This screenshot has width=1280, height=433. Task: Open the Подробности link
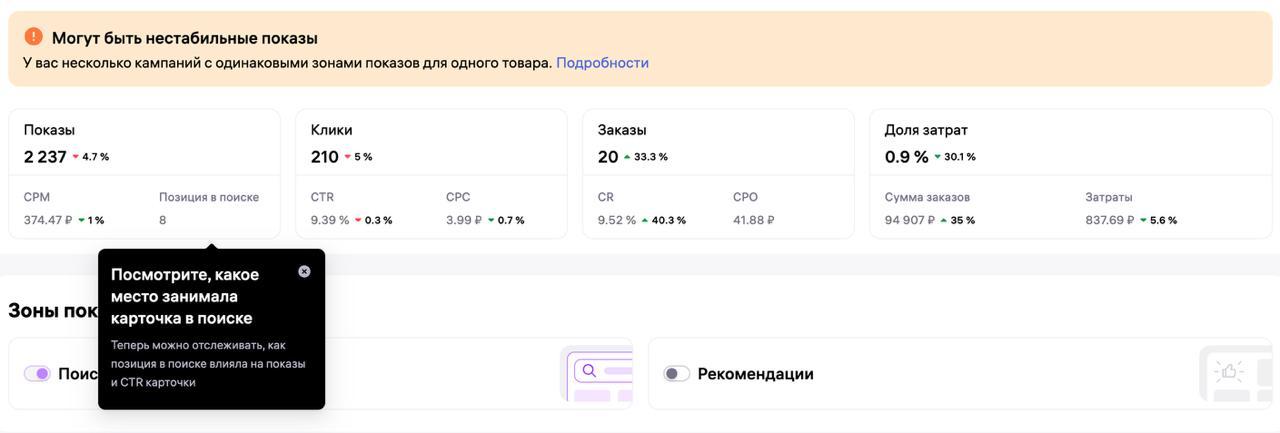[602, 62]
